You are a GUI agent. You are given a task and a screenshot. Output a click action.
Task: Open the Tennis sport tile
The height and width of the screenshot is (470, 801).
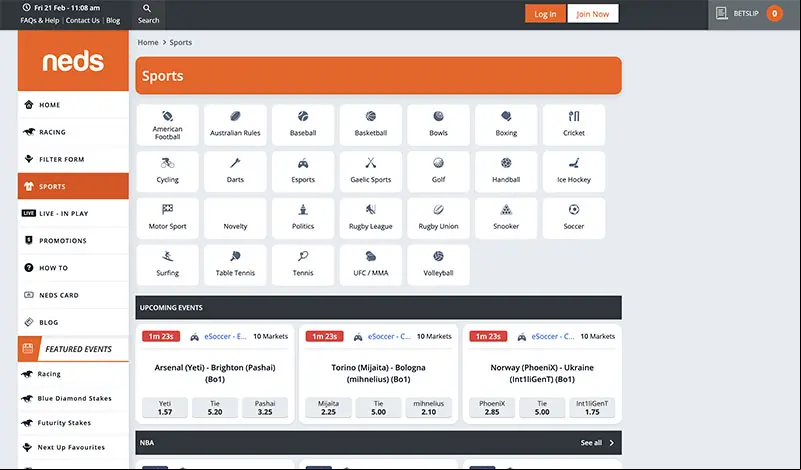[x=303, y=265]
